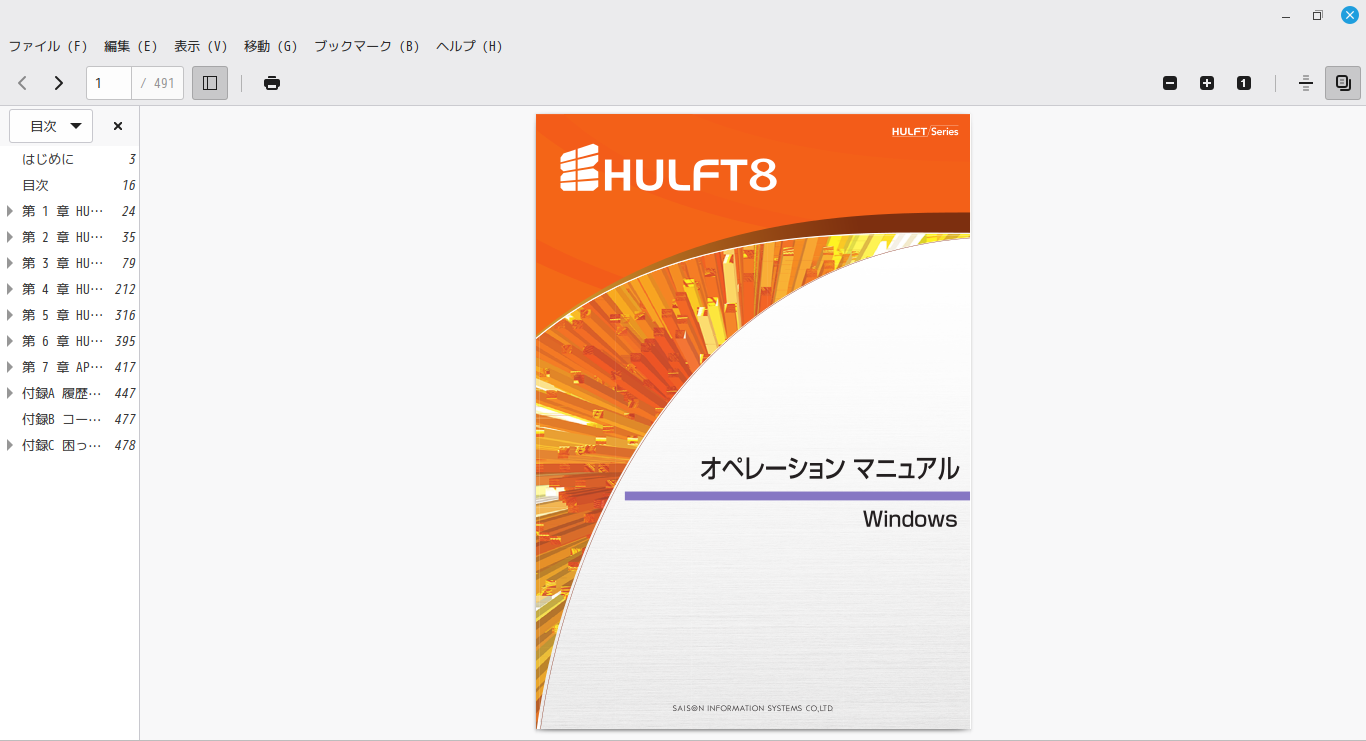The image size is (1366, 741).
Task: Close the viewer window
Action: (x=1350, y=15)
